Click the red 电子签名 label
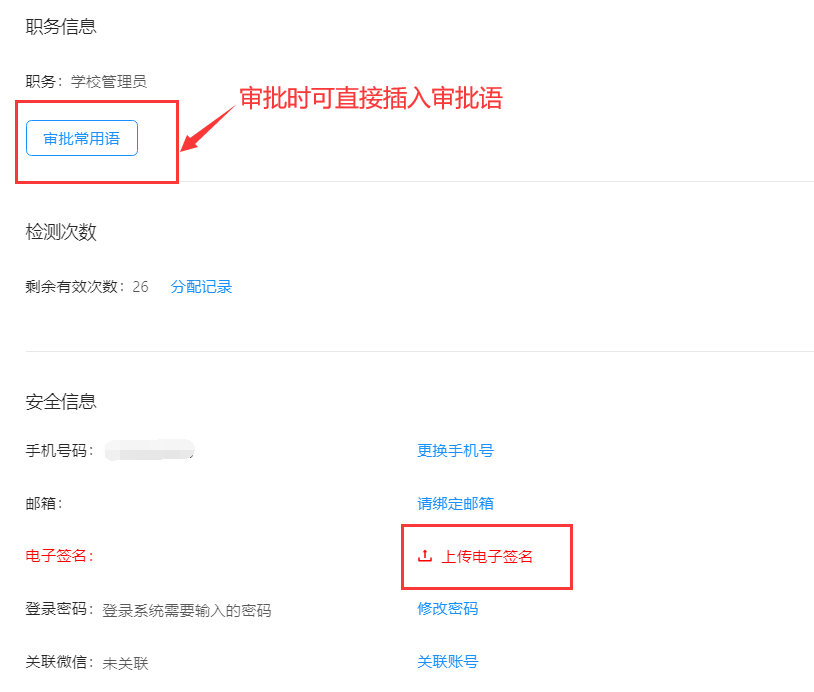Viewport: 814px width, 692px height. [59, 556]
